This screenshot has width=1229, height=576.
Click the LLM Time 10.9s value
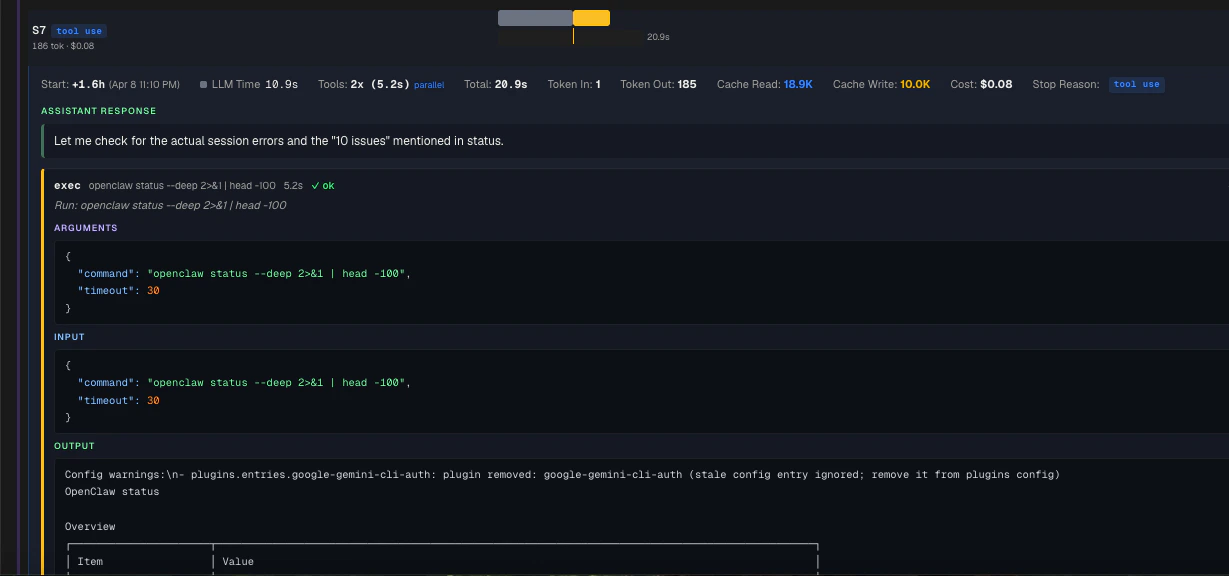coord(281,85)
